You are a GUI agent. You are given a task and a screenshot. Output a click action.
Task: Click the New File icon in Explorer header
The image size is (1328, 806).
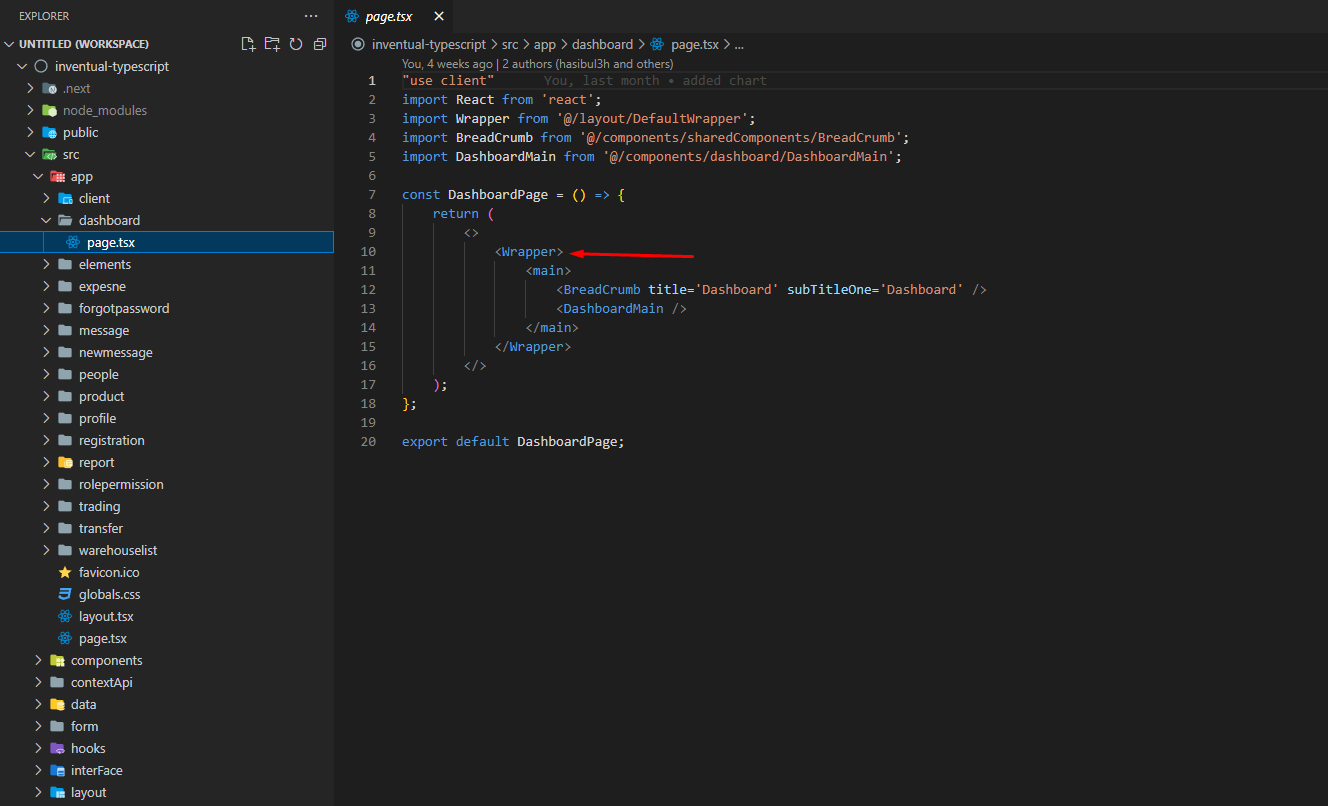249,44
